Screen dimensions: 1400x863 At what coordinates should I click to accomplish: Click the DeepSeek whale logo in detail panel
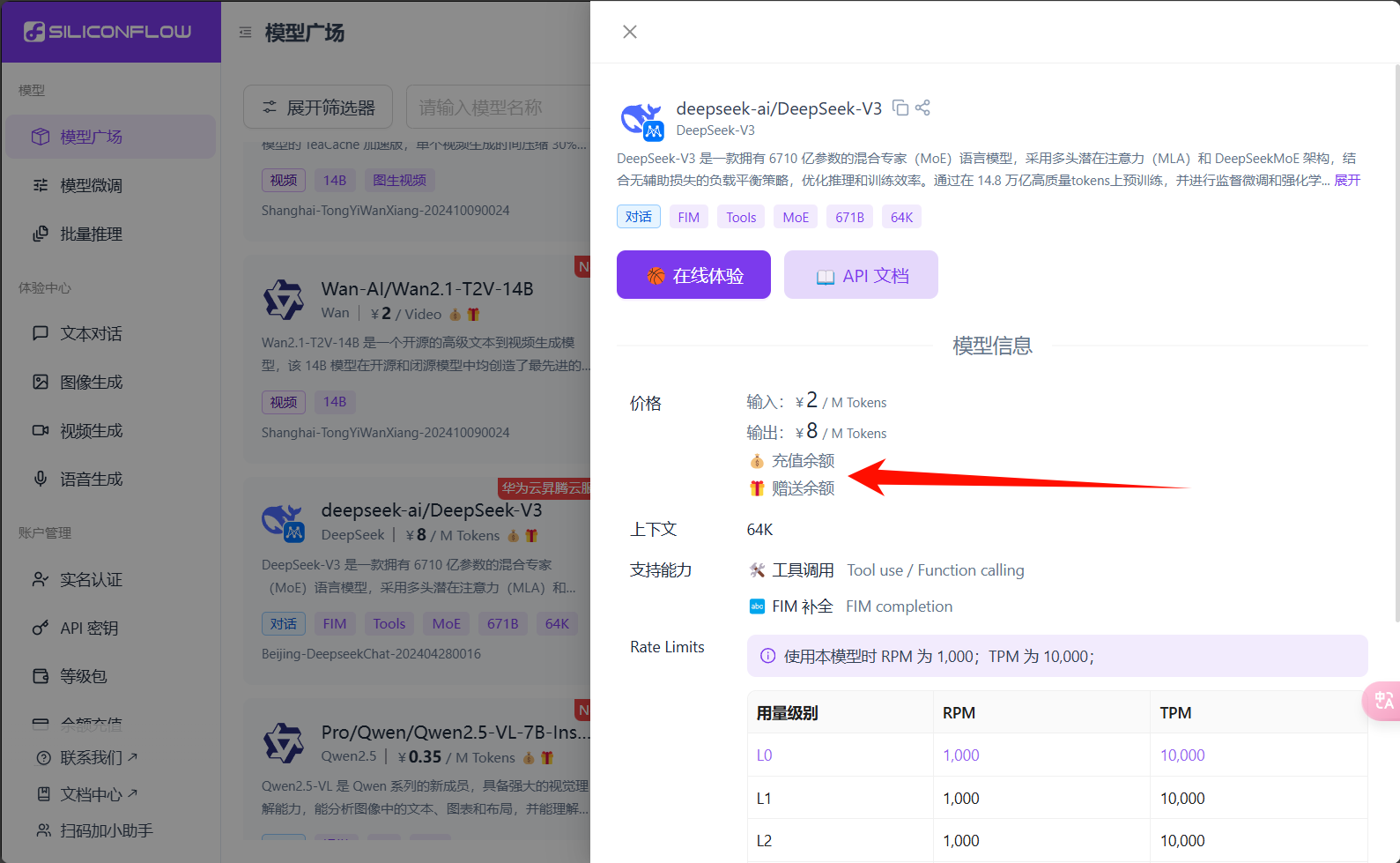(x=642, y=121)
